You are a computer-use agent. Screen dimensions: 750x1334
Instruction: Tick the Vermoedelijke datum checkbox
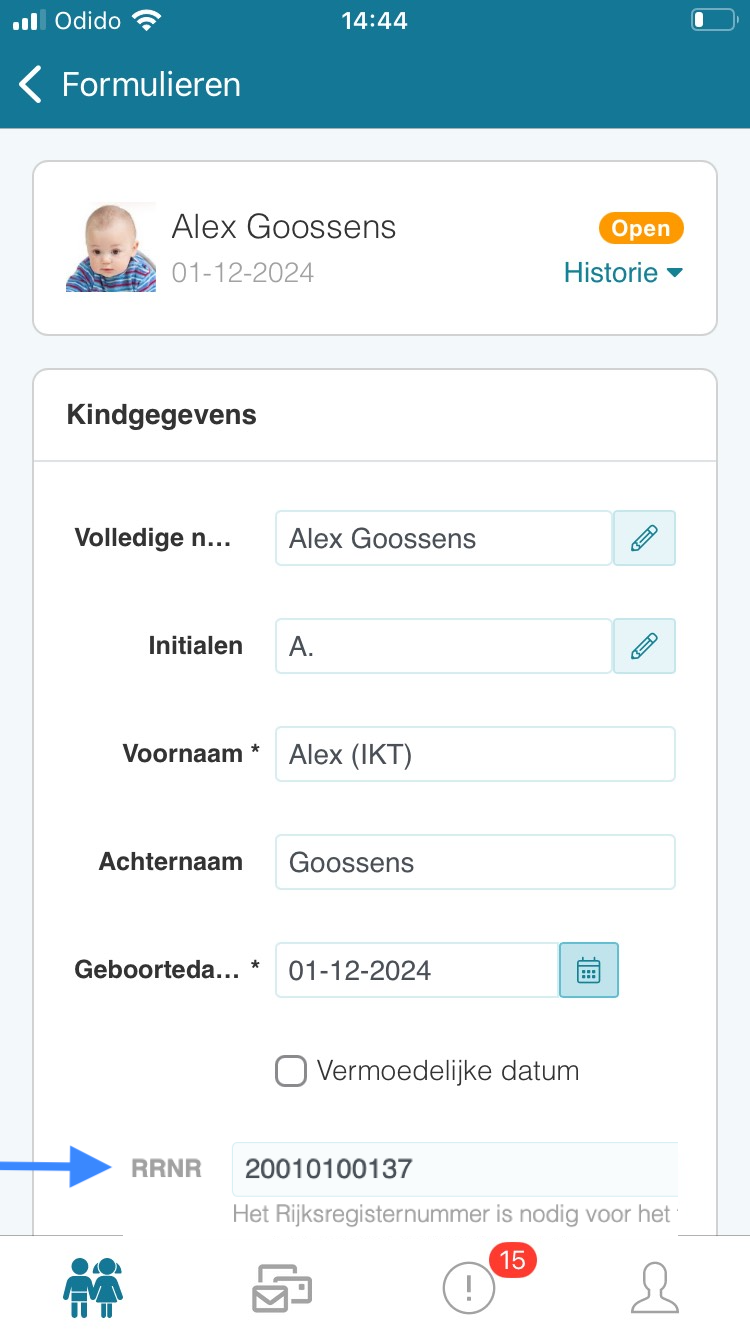(290, 1072)
